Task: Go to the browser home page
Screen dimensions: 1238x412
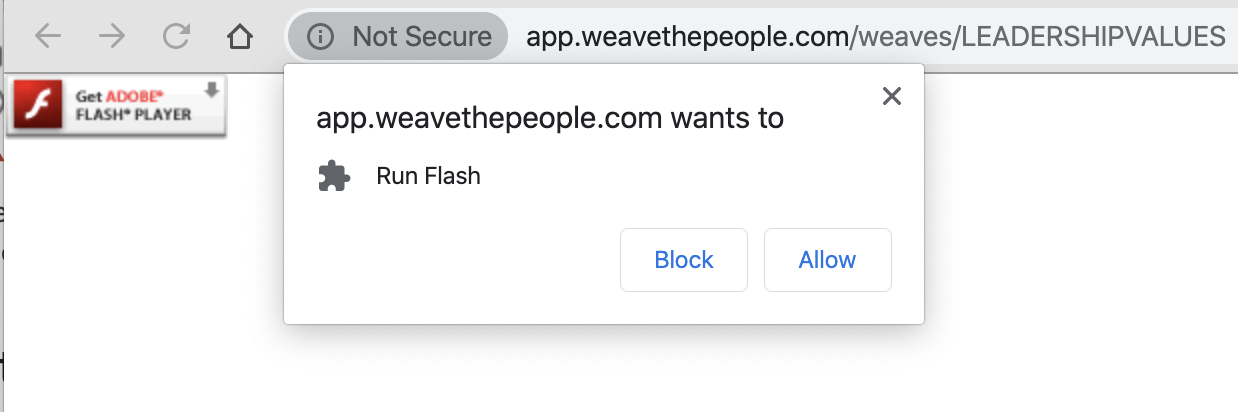Action: pyautogui.click(x=239, y=38)
